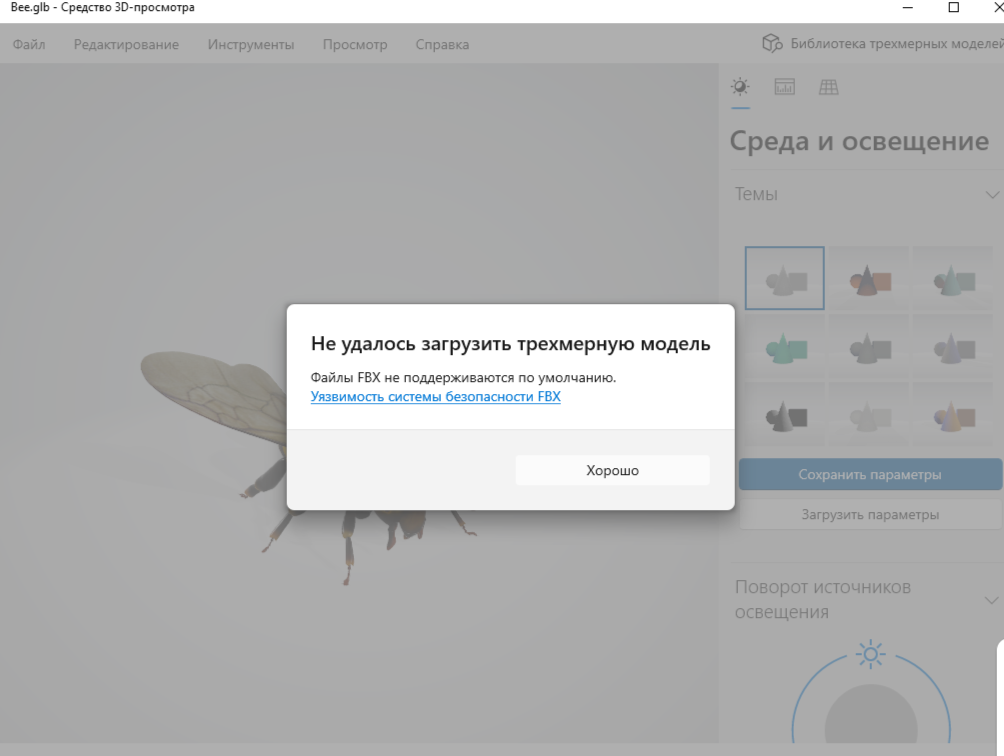
Task: Open the Редактирование menu
Action: coord(126,44)
